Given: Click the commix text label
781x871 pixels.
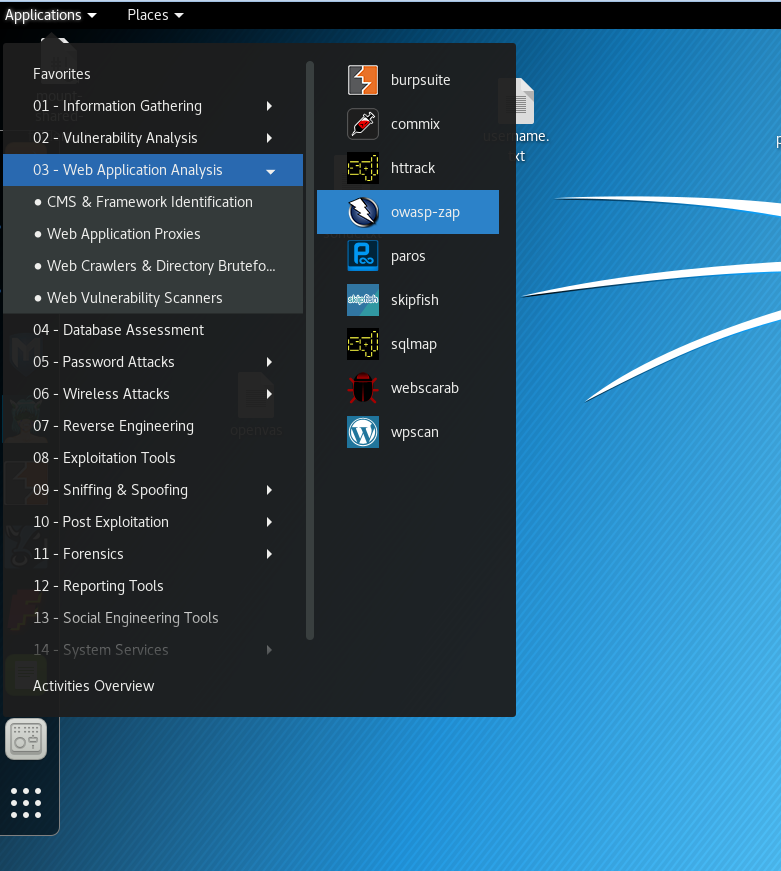Looking at the screenshot, I should (415, 124).
